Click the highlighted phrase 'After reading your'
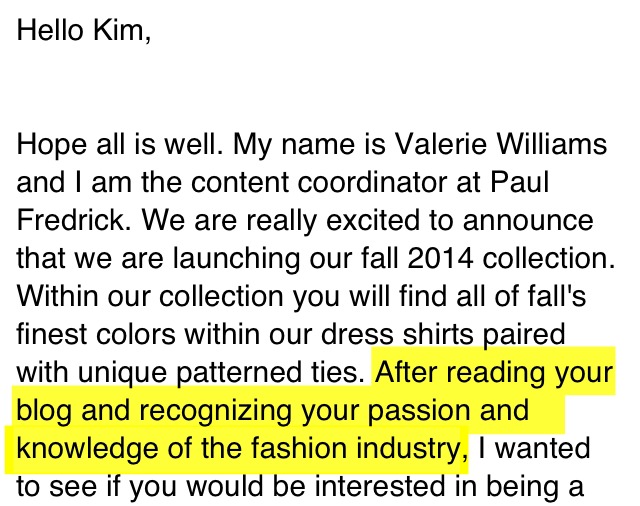Image resolution: width=640 pixels, height=506 pixels. pyautogui.click(x=494, y=372)
